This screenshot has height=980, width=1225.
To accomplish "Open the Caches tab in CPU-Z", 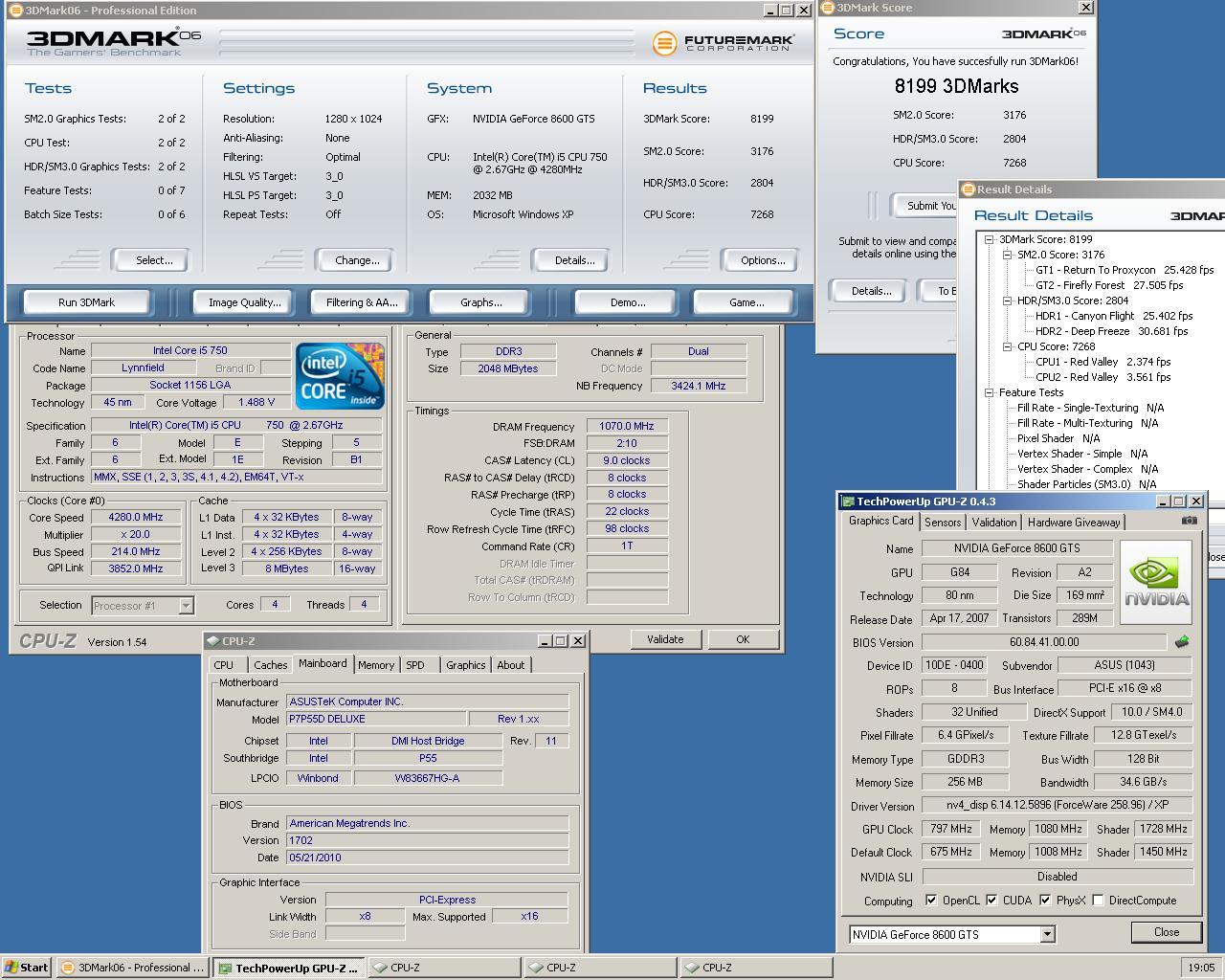I will [x=271, y=665].
